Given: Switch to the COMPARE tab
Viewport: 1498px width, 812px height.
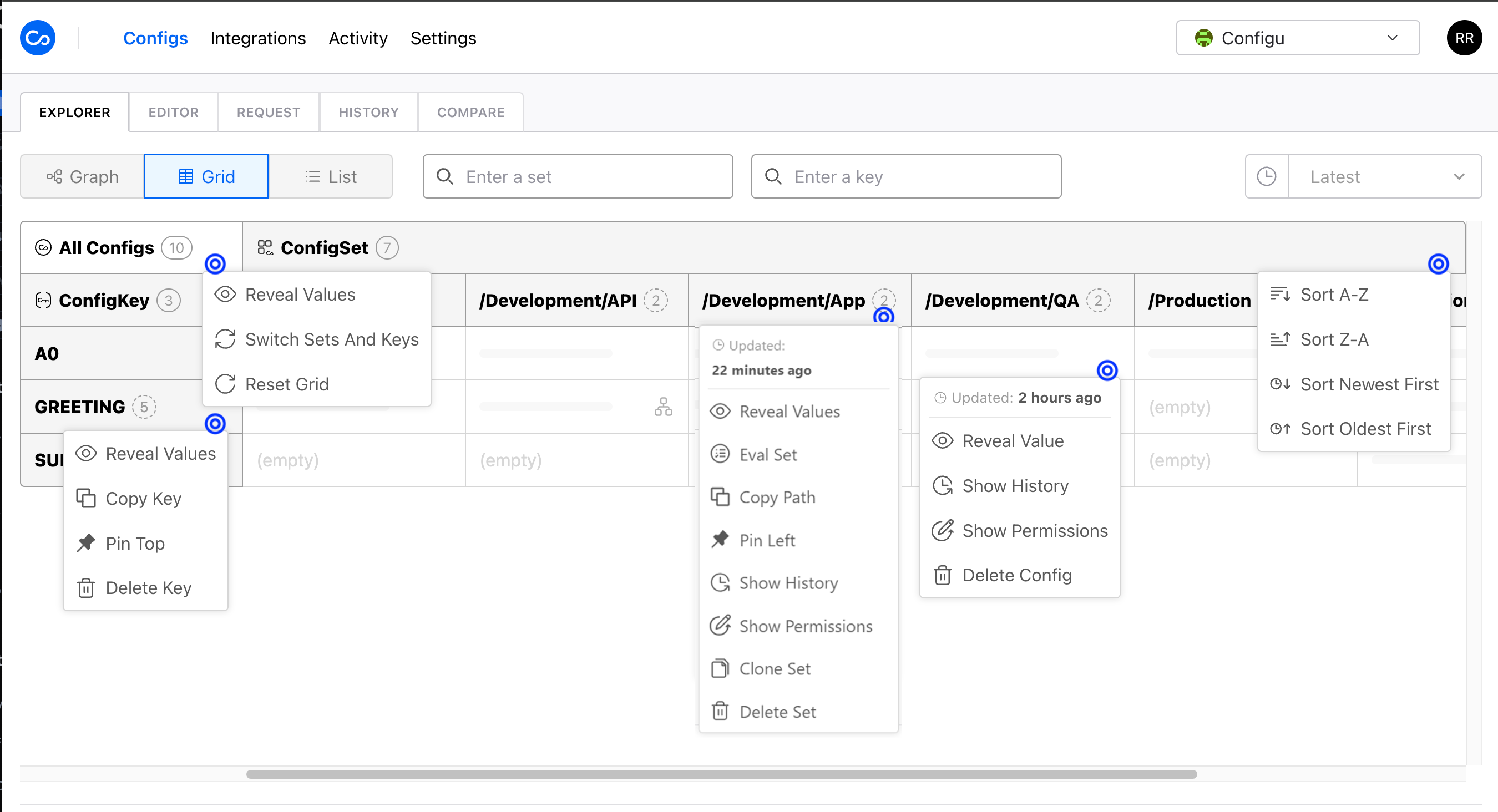Looking at the screenshot, I should [x=470, y=112].
